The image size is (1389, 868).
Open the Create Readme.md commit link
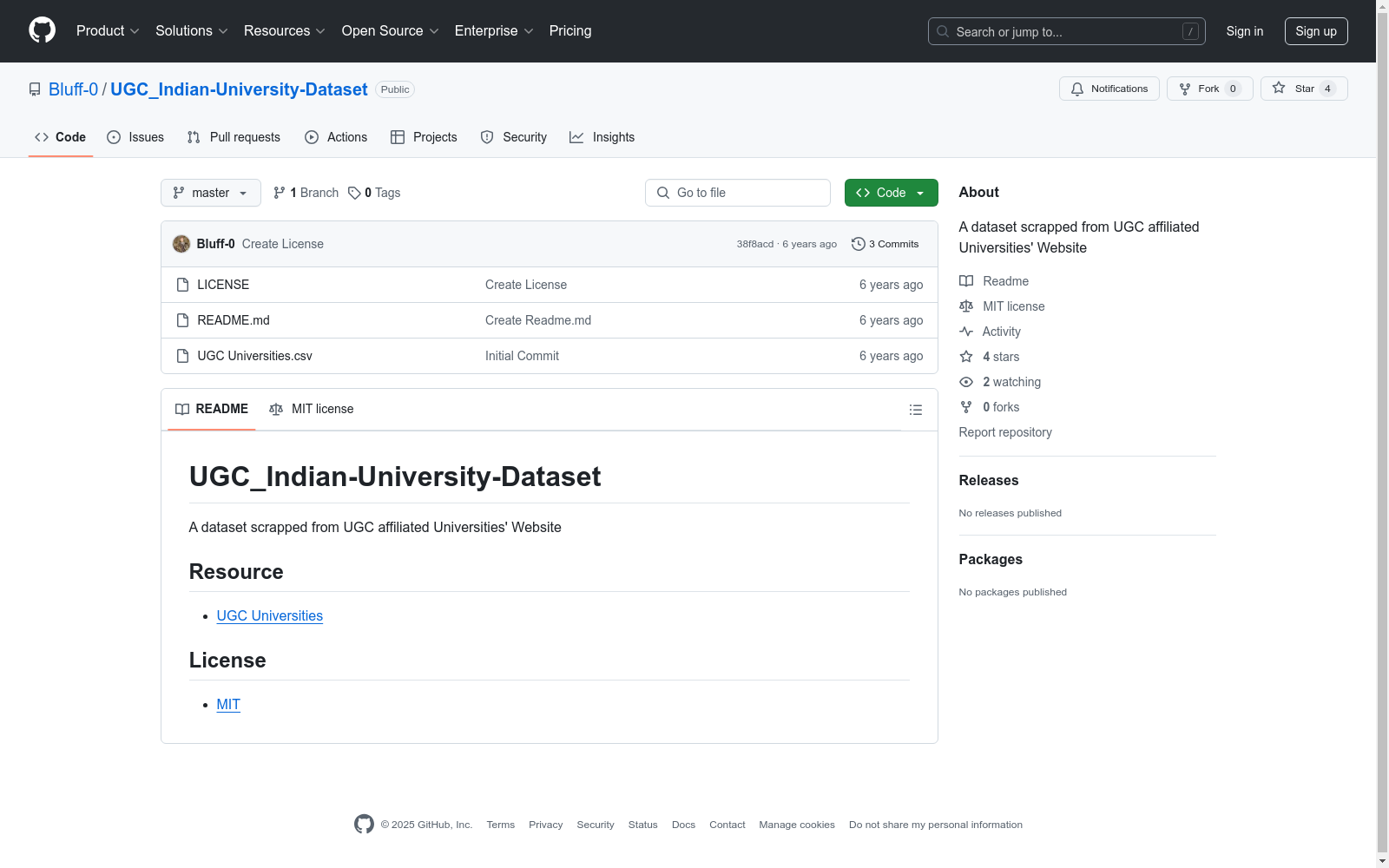[x=538, y=320]
